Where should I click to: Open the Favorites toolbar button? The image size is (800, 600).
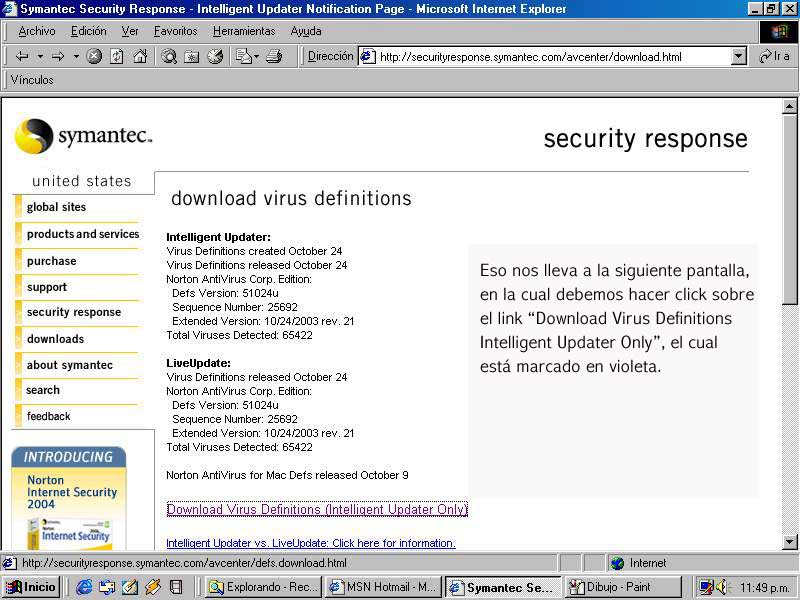tap(192, 57)
